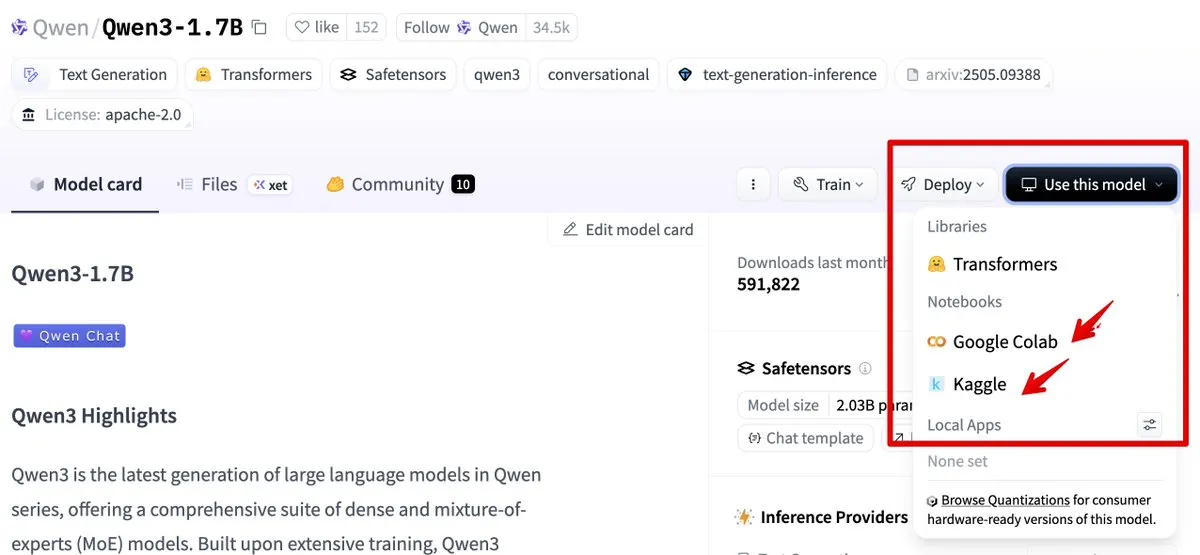The height and width of the screenshot is (555, 1200).
Task: Like the Qwen3-1.7B model
Action: (x=316, y=28)
